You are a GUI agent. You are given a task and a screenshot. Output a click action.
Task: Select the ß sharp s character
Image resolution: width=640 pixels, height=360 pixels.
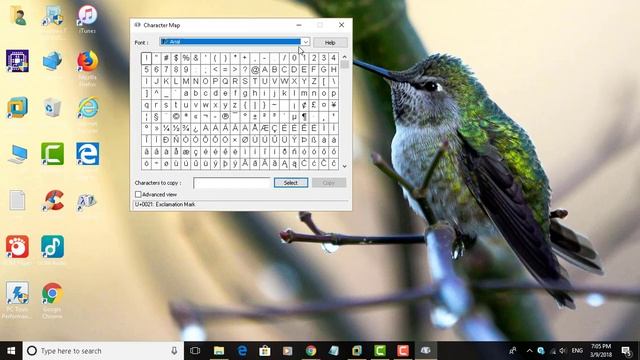[314, 140]
